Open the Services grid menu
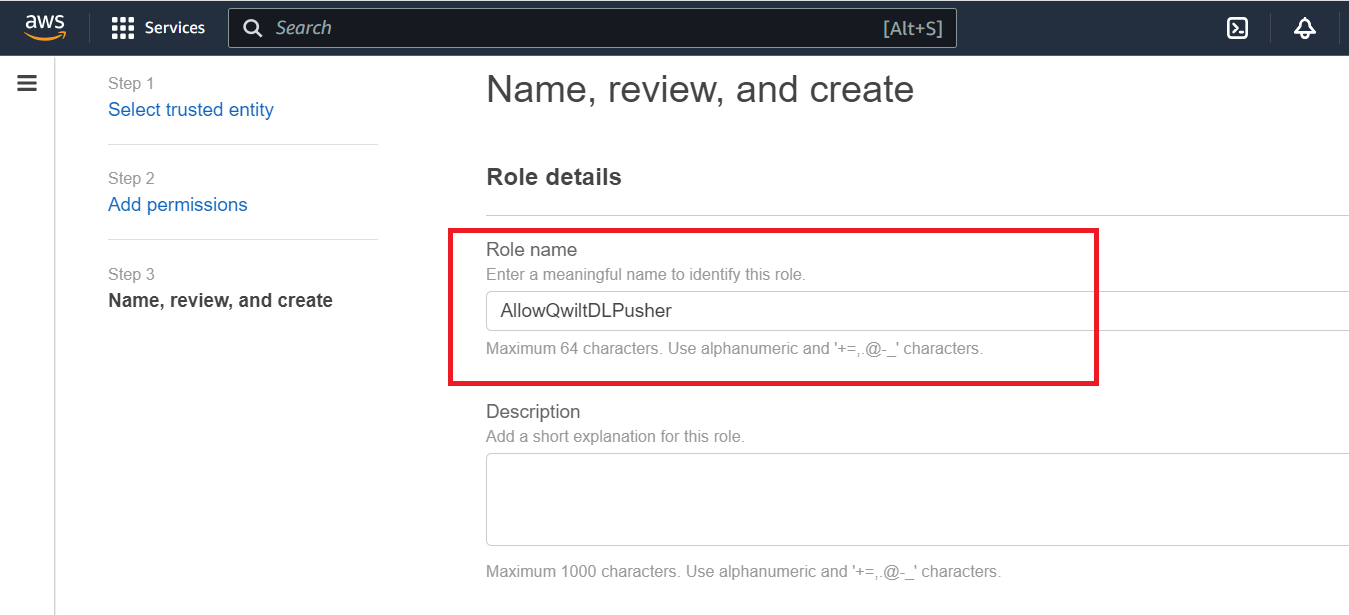Screen dimensions: 1349x615 (123, 28)
